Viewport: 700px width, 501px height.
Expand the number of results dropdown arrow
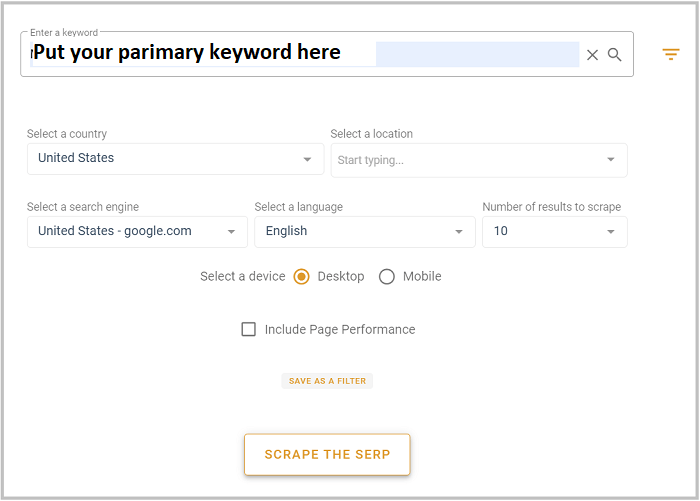click(611, 232)
